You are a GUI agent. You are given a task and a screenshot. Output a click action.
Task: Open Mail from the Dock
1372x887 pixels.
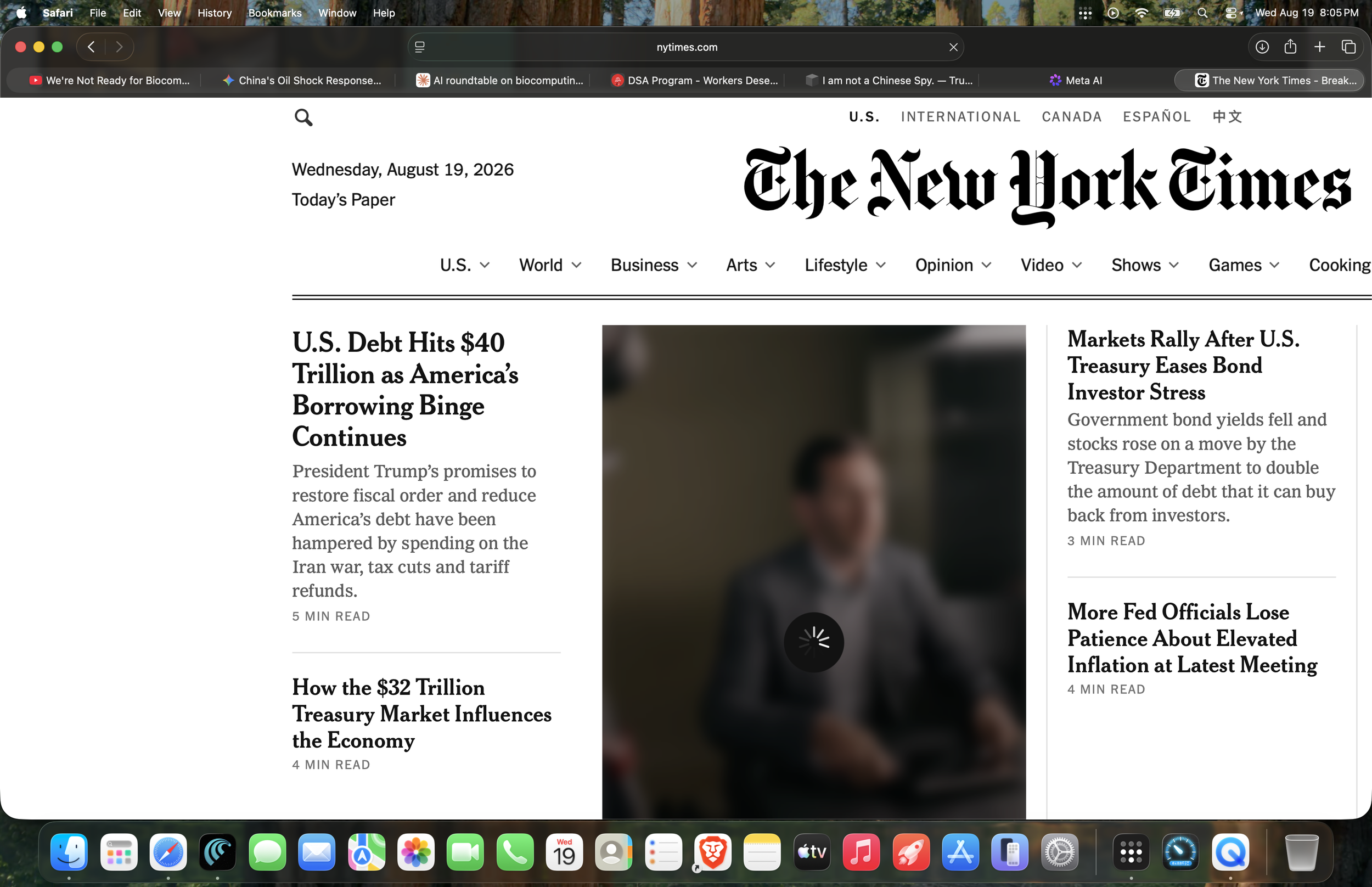(317, 852)
